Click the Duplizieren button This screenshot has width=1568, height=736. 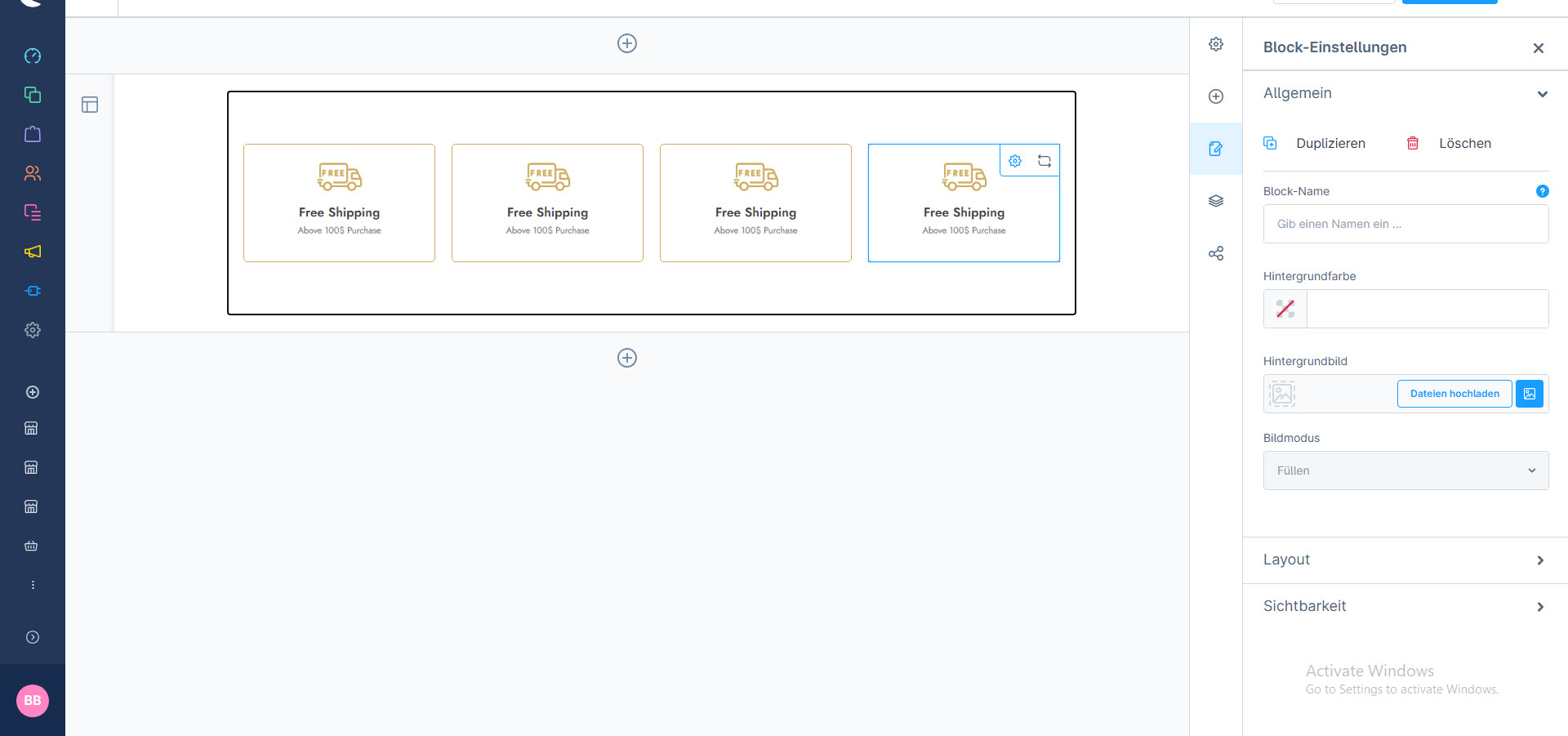click(x=1316, y=144)
